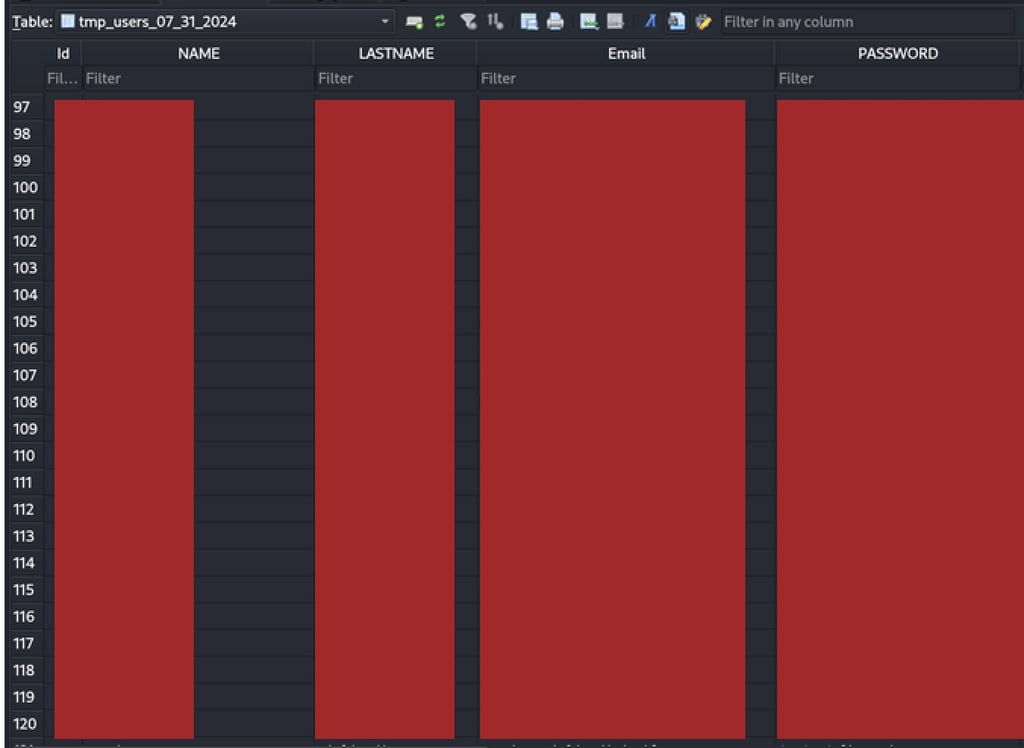Select row 120 header
This screenshot has width=1024, height=748.
pos(26,723)
